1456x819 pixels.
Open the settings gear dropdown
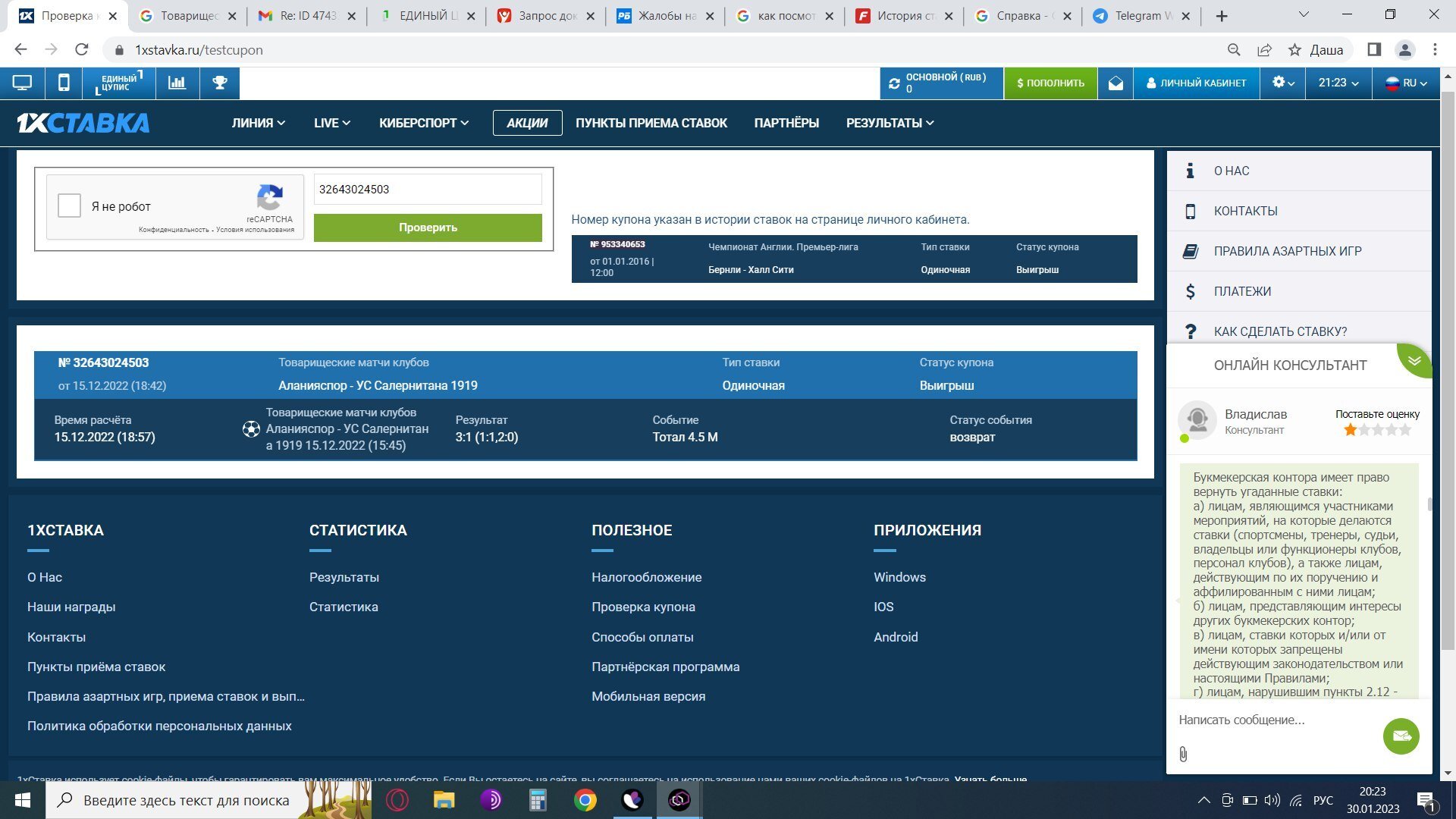[1283, 83]
